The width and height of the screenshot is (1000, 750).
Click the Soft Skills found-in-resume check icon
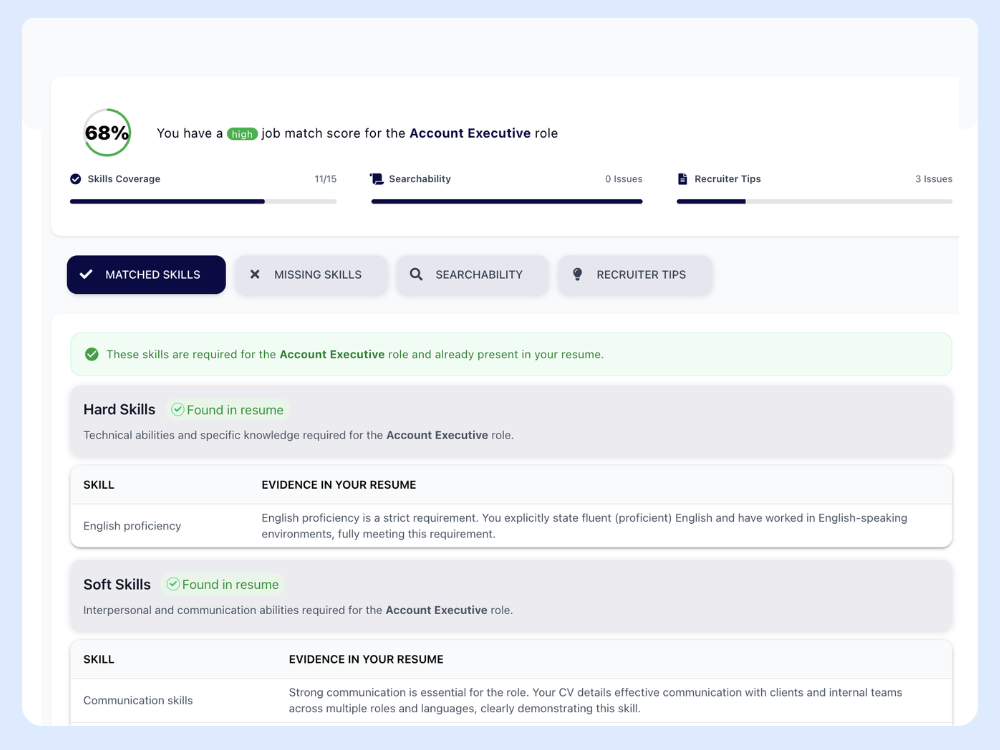173,584
